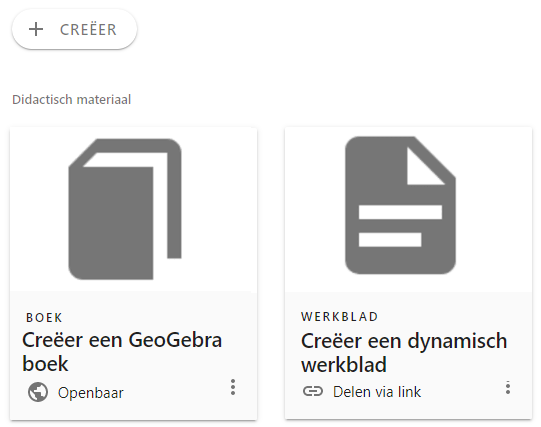
Task: Click the Openbaar visibility label
Action: point(90,393)
